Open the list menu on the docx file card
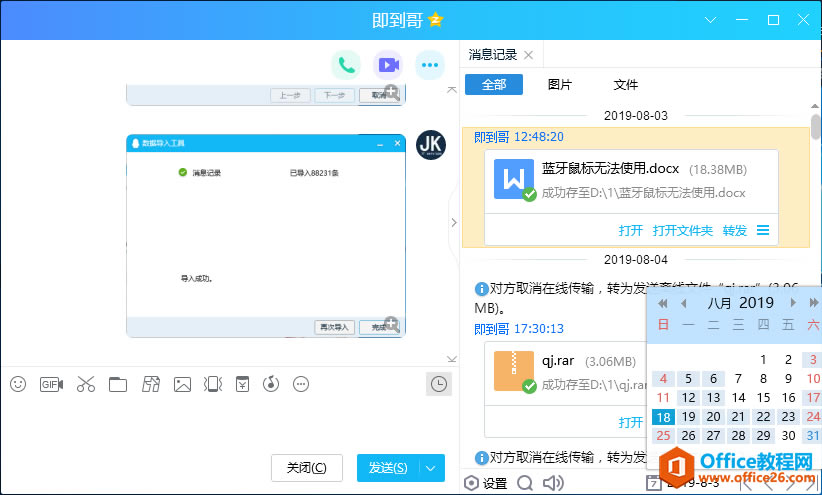 763,230
